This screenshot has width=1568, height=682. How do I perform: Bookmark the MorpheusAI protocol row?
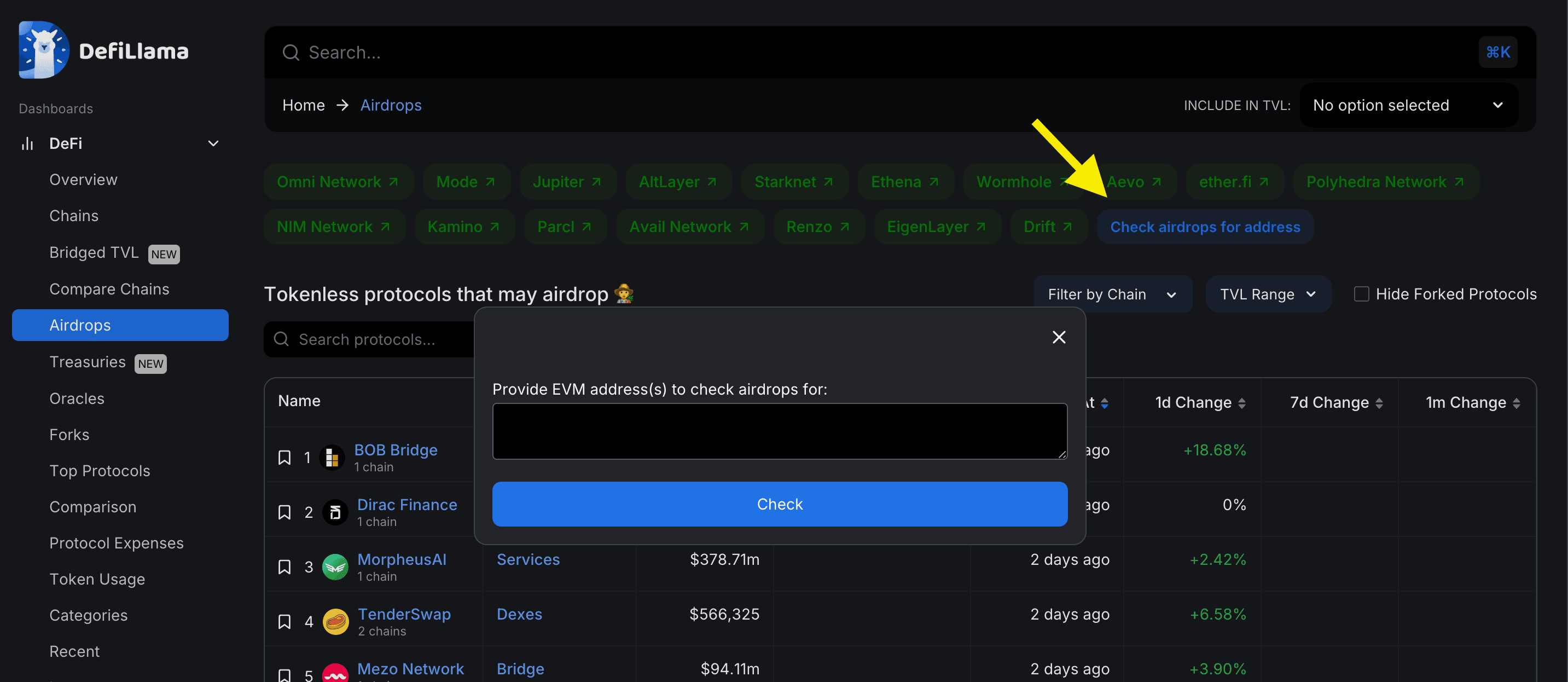click(x=284, y=567)
